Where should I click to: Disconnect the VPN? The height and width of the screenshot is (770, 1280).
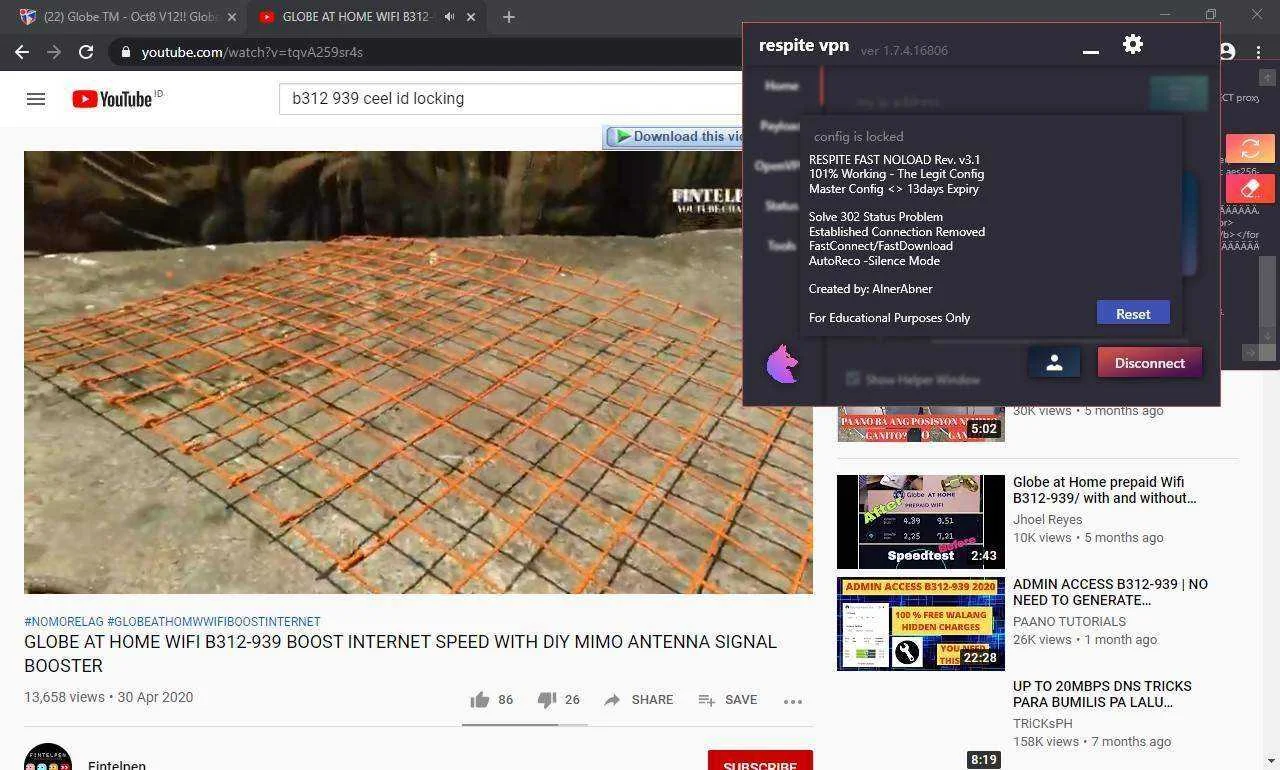tap(1150, 363)
